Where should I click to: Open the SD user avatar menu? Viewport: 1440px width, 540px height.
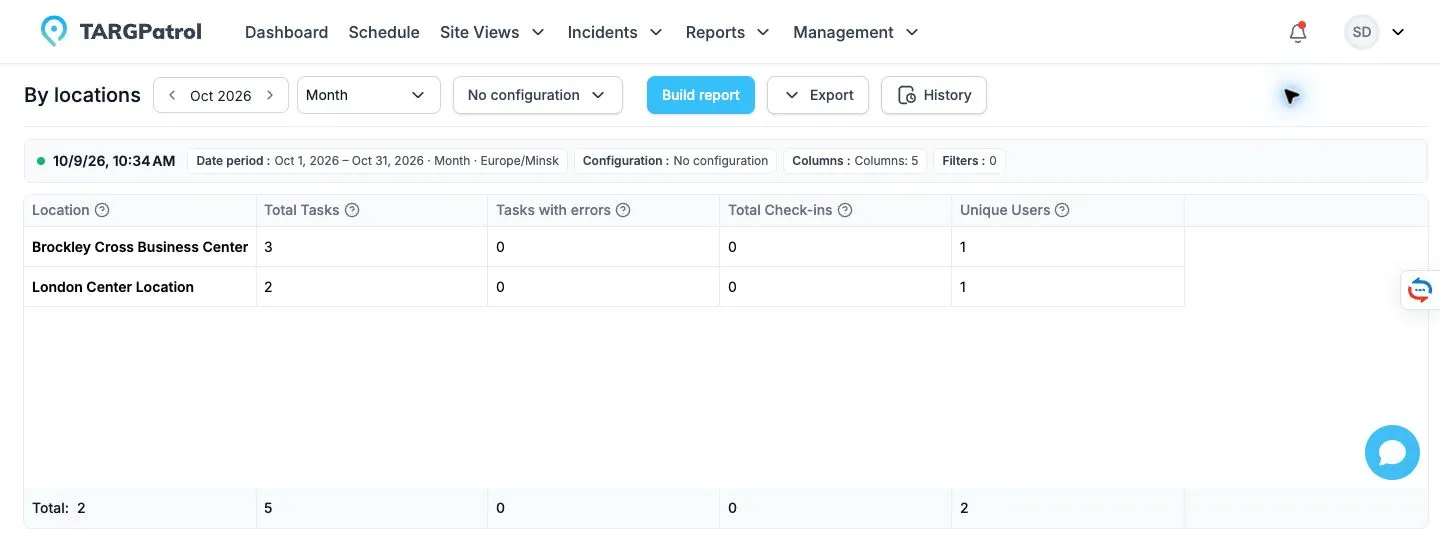coord(1362,32)
